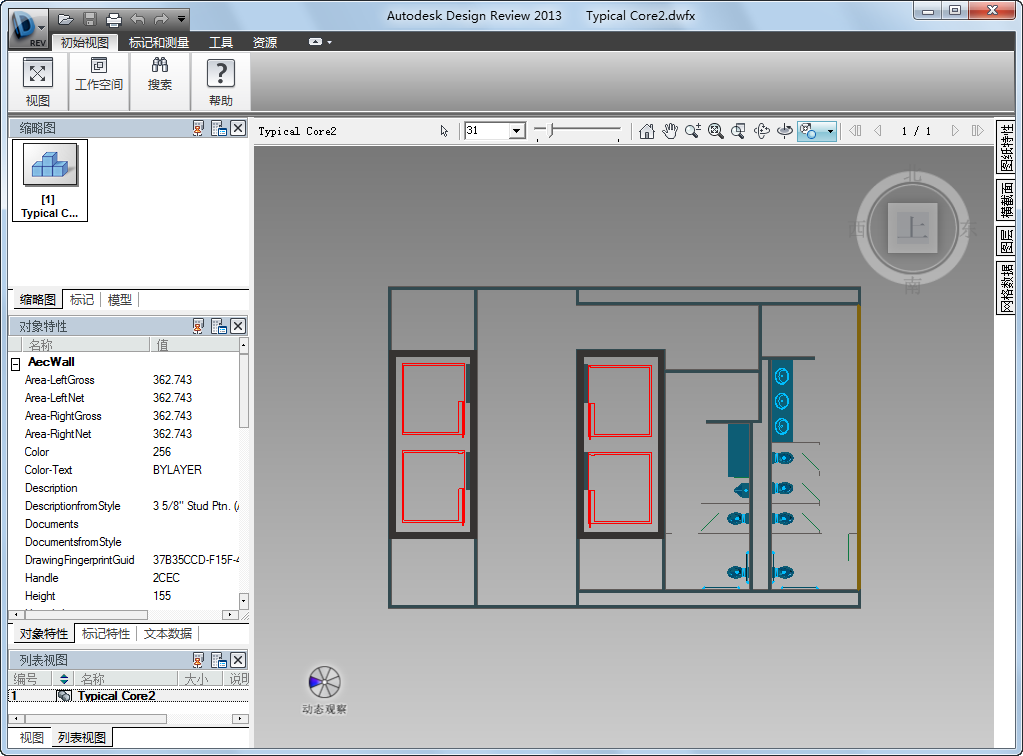The height and width of the screenshot is (756, 1023).
Task: Open the quick access toolbar dropdown
Action: [181, 20]
